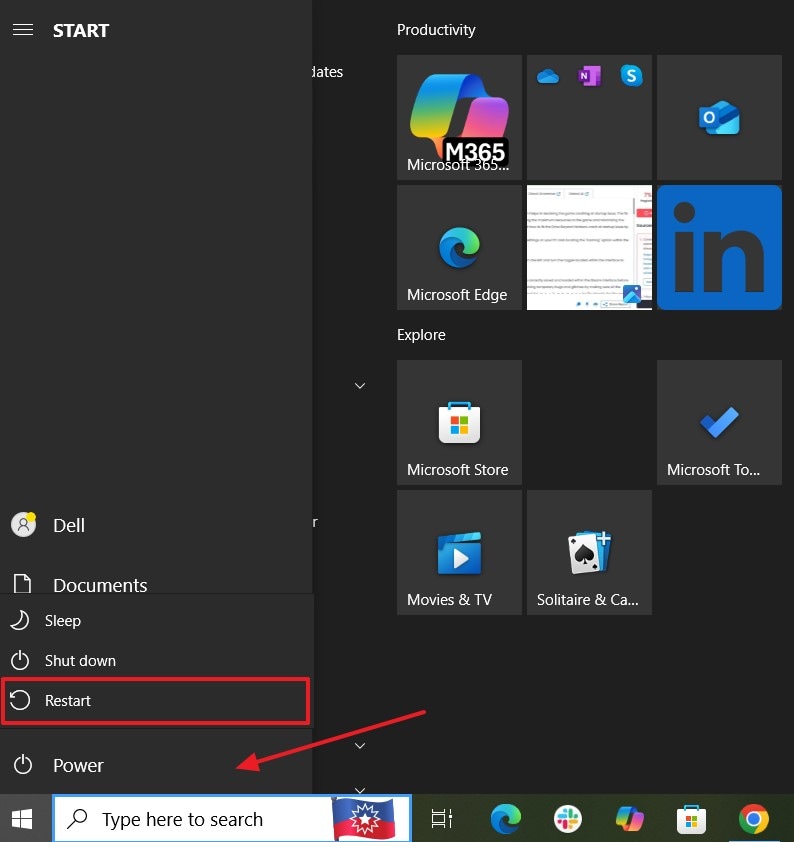Open Microsoft Store from the taskbar

pos(691,819)
